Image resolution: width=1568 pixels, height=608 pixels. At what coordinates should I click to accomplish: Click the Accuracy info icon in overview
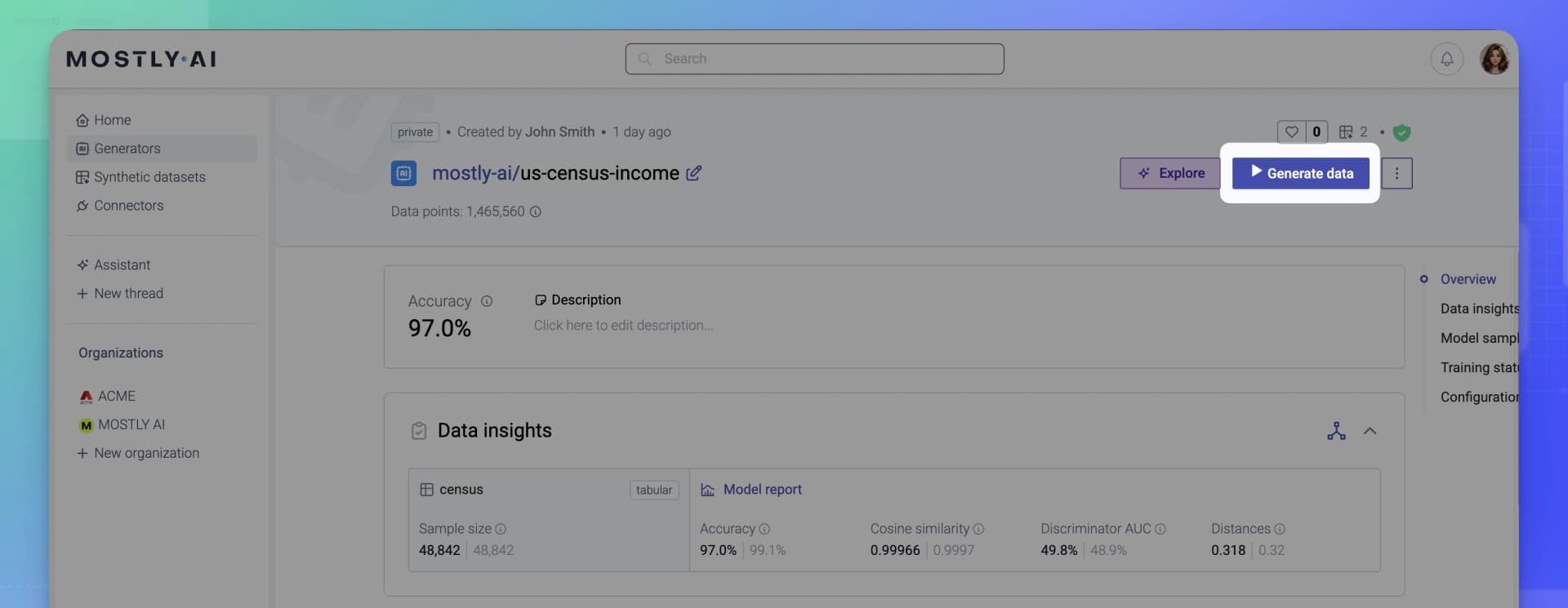(x=487, y=301)
